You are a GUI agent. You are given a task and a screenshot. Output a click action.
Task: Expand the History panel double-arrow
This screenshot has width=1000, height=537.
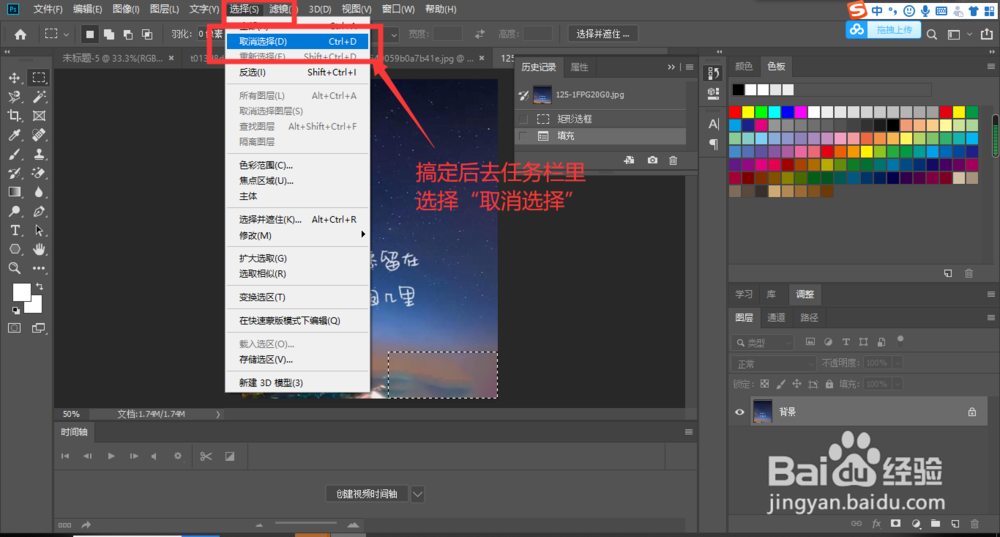click(x=671, y=67)
